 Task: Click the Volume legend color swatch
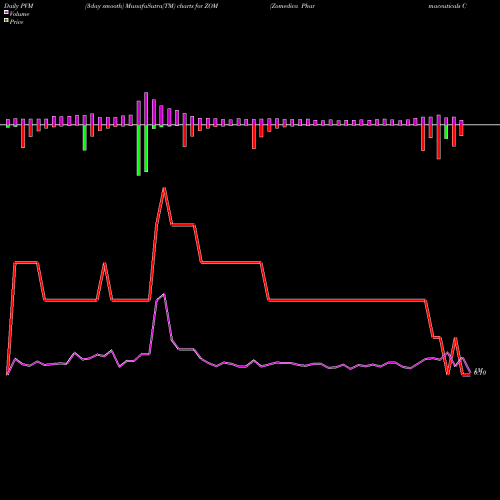6,13
